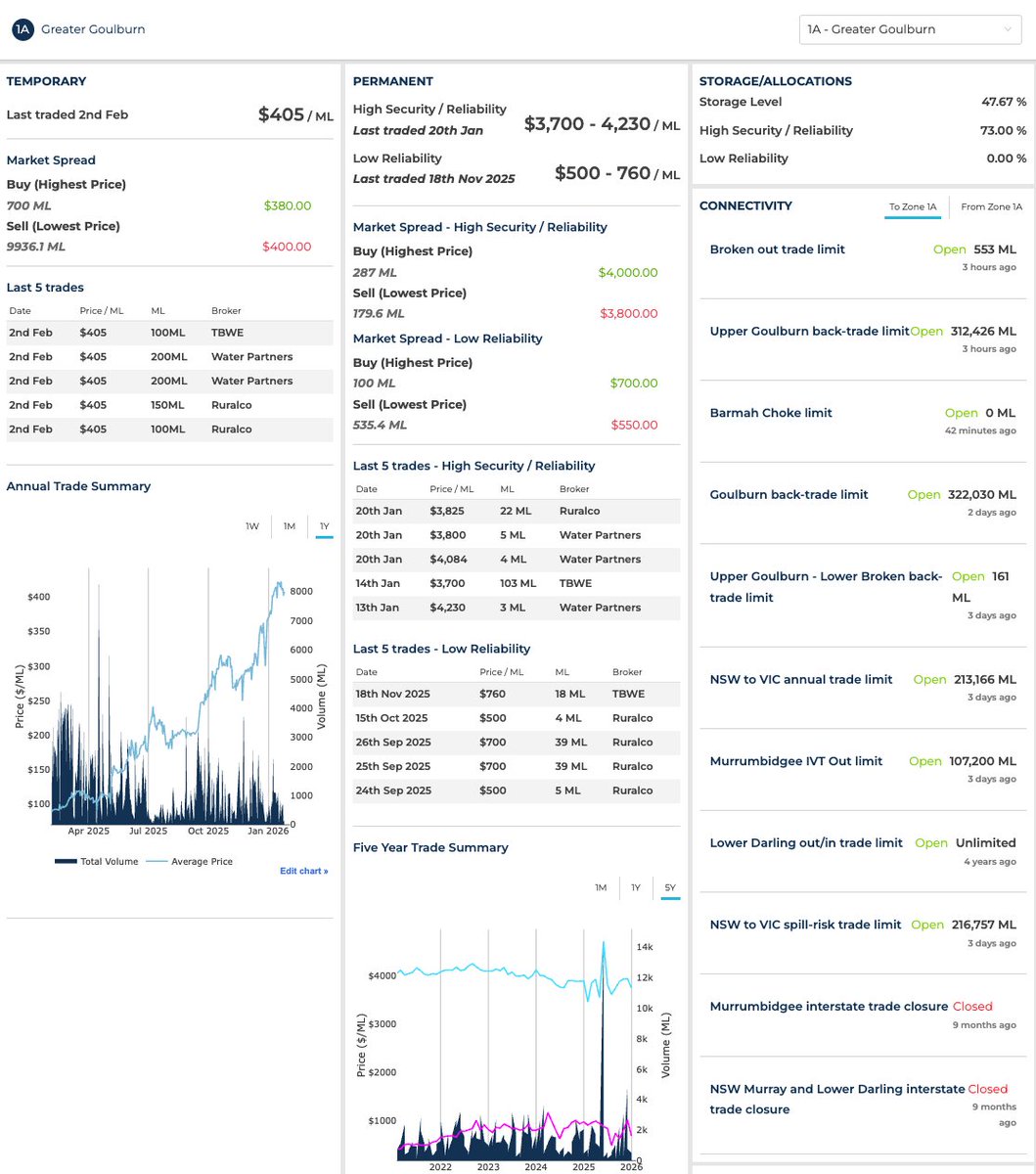Viewport: 1036px width, 1174px height.
Task: Click the PERMANENT section heading
Action: pyautogui.click(x=393, y=81)
